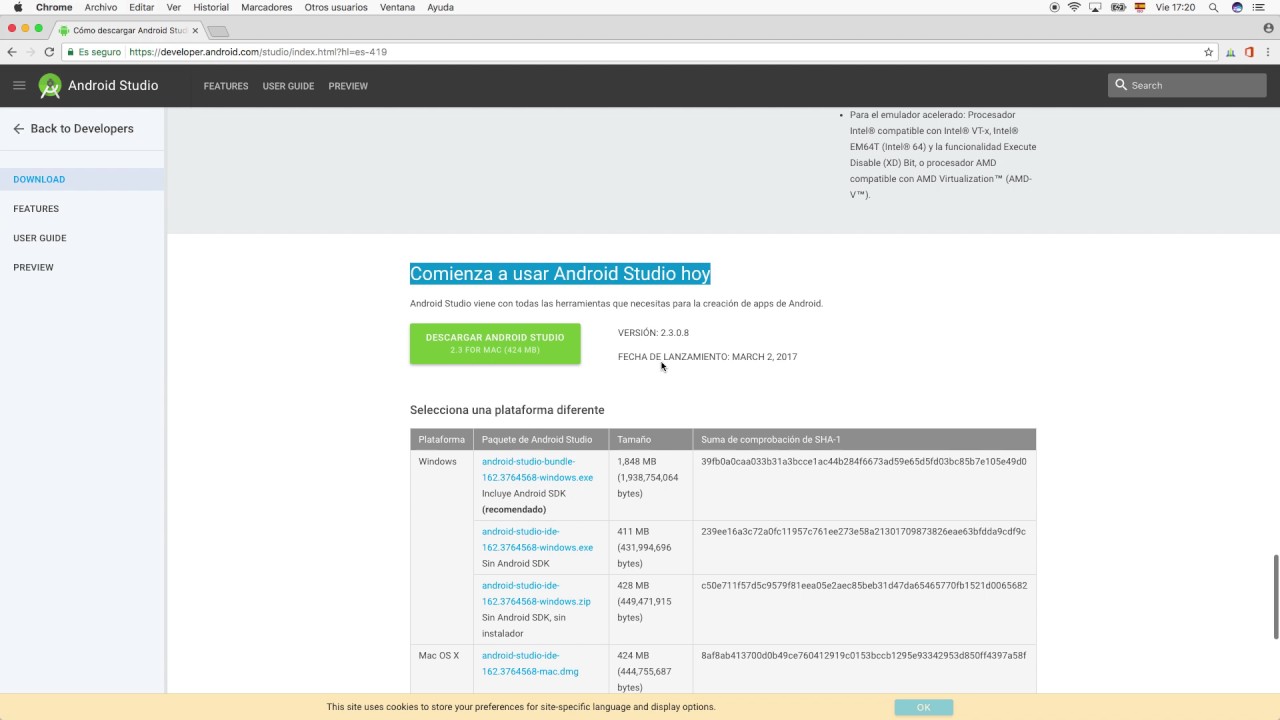This screenshot has height=720, width=1280.
Task: Open PREVIEW in the top navigation
Action: pyautogui.click(x=348, y=86)
